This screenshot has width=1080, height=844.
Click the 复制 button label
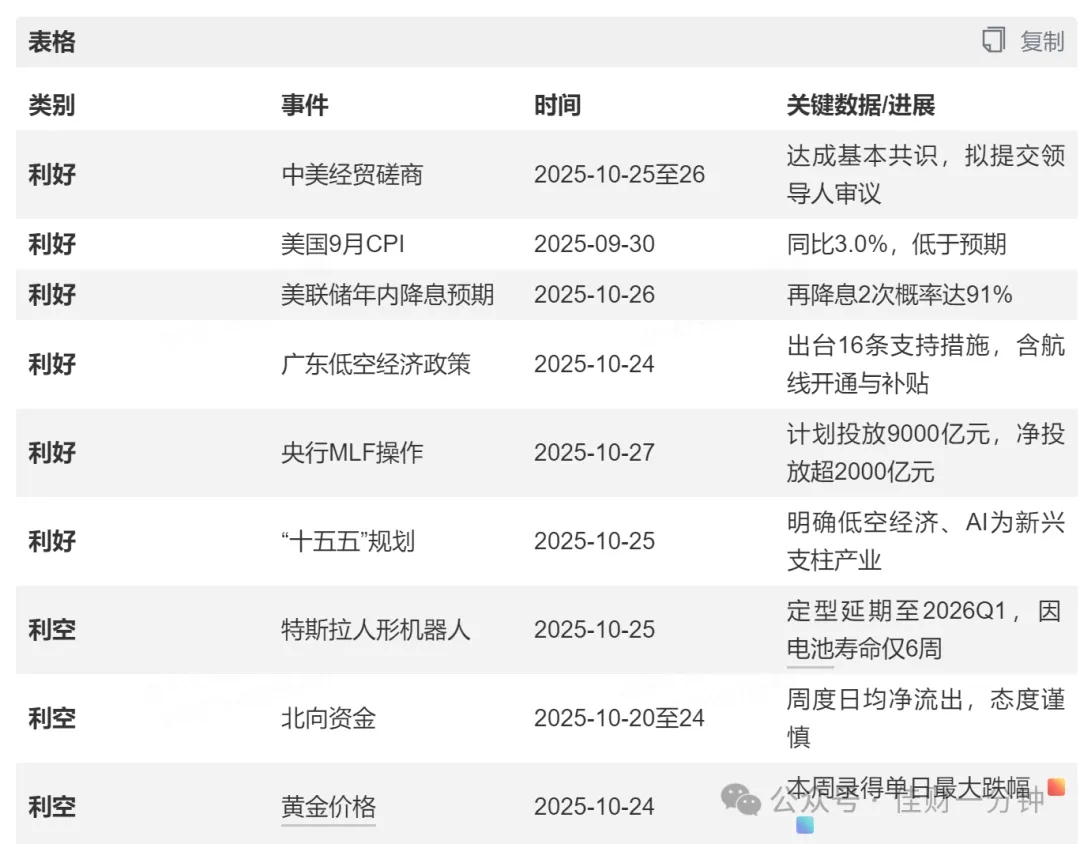1042,41
